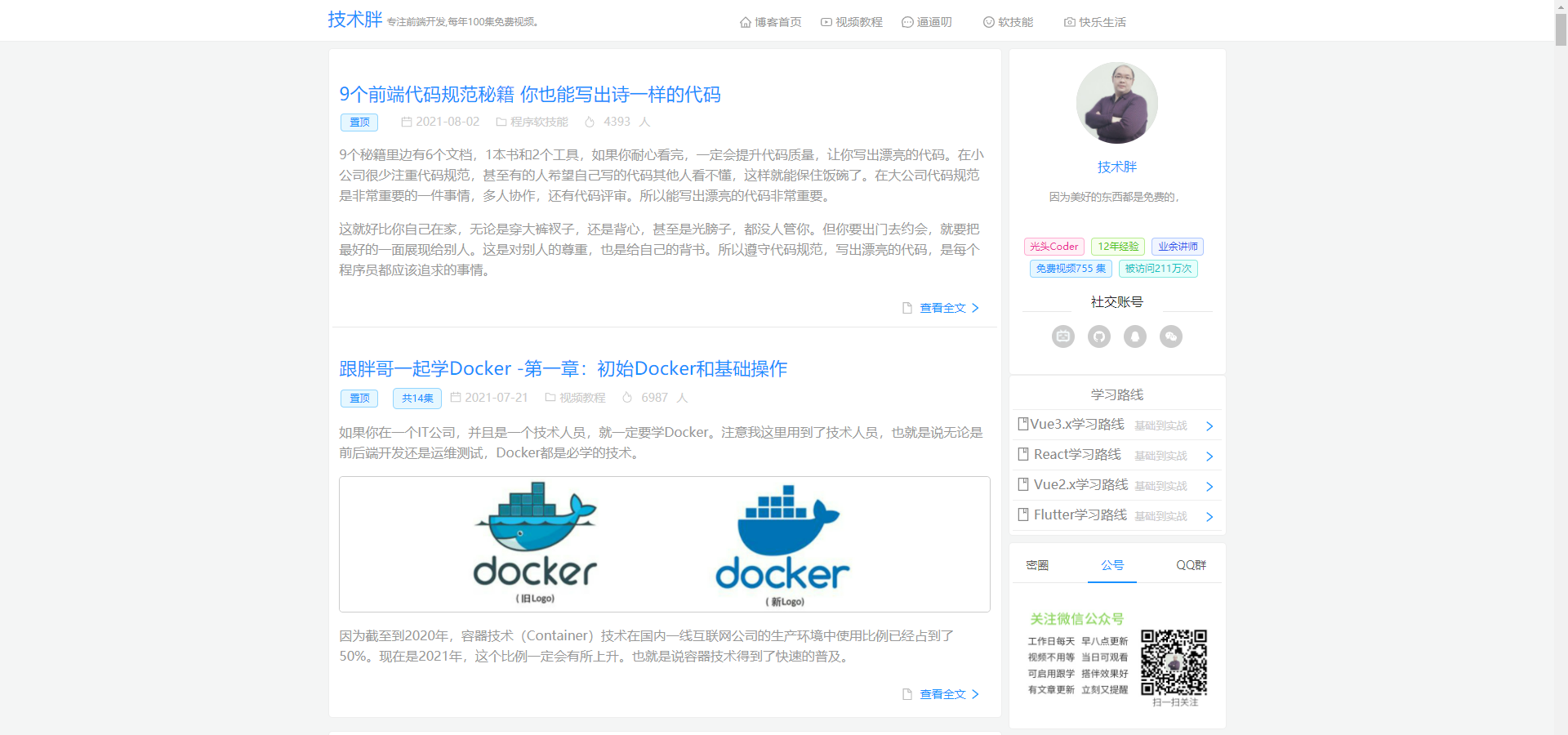This screenshot has height=735, width=1568.
Task: Open the Docker 第一章 article title
Action: click(x=563, y=369)
